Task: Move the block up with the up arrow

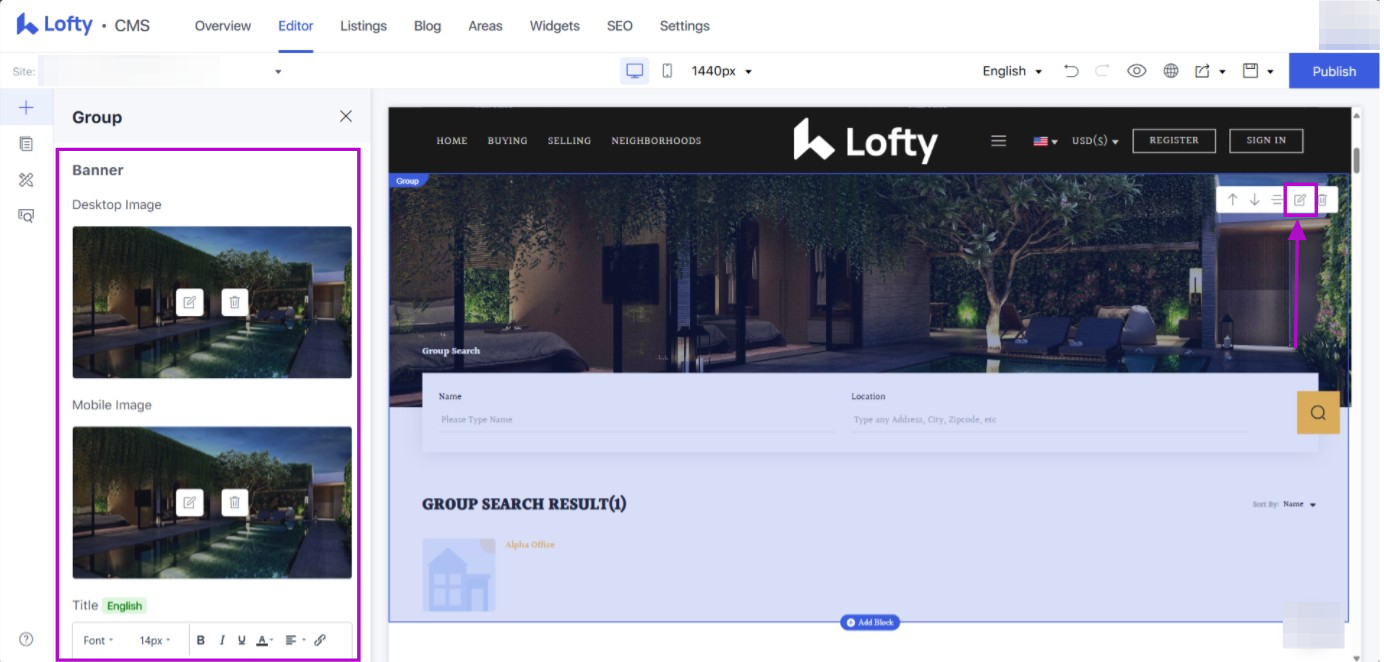Action: [1232, 200]
